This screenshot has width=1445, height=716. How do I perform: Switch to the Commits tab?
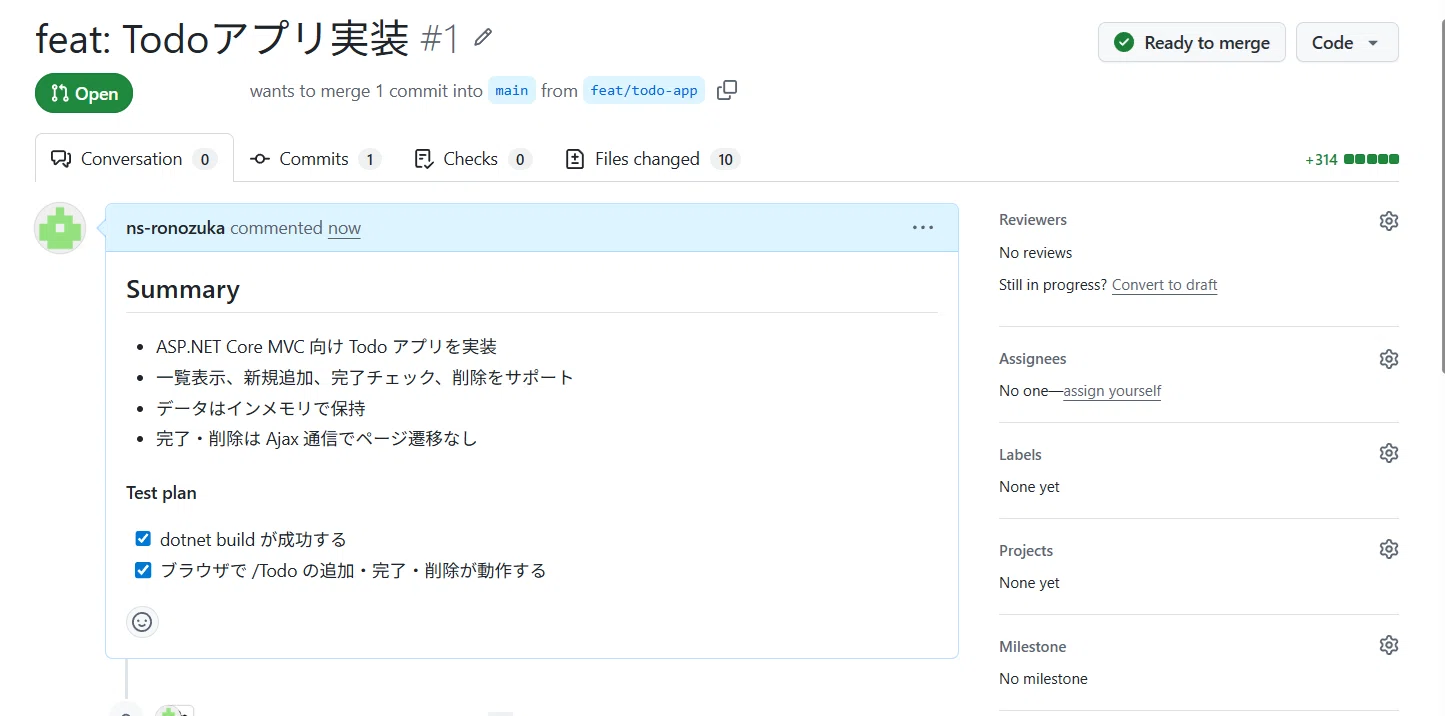click(x=315, y=159)
